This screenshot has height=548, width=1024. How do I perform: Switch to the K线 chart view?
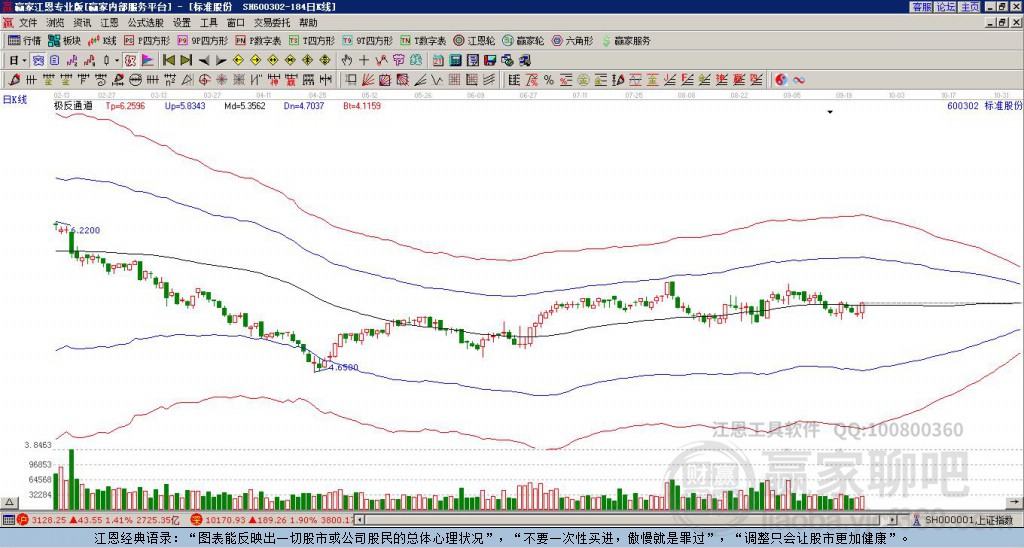pyautogui.click(x=102, y=40)
